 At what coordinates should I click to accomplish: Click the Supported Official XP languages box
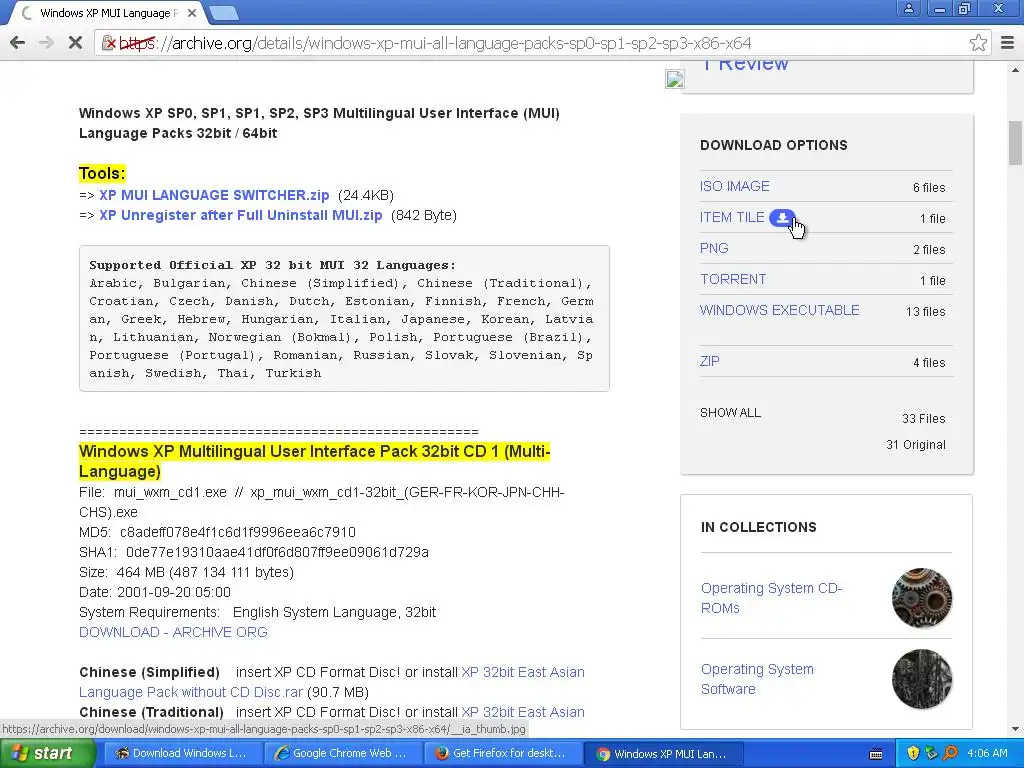point(344,319)
